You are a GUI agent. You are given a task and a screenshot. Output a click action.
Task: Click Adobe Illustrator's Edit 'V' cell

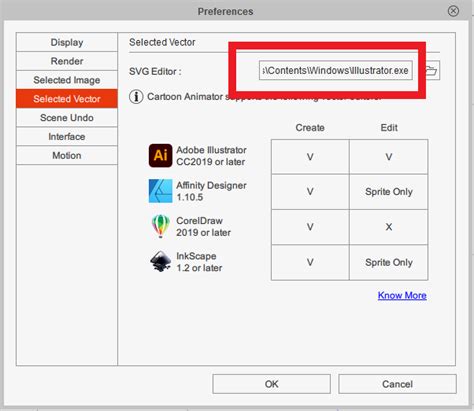[x=389, y=157]
